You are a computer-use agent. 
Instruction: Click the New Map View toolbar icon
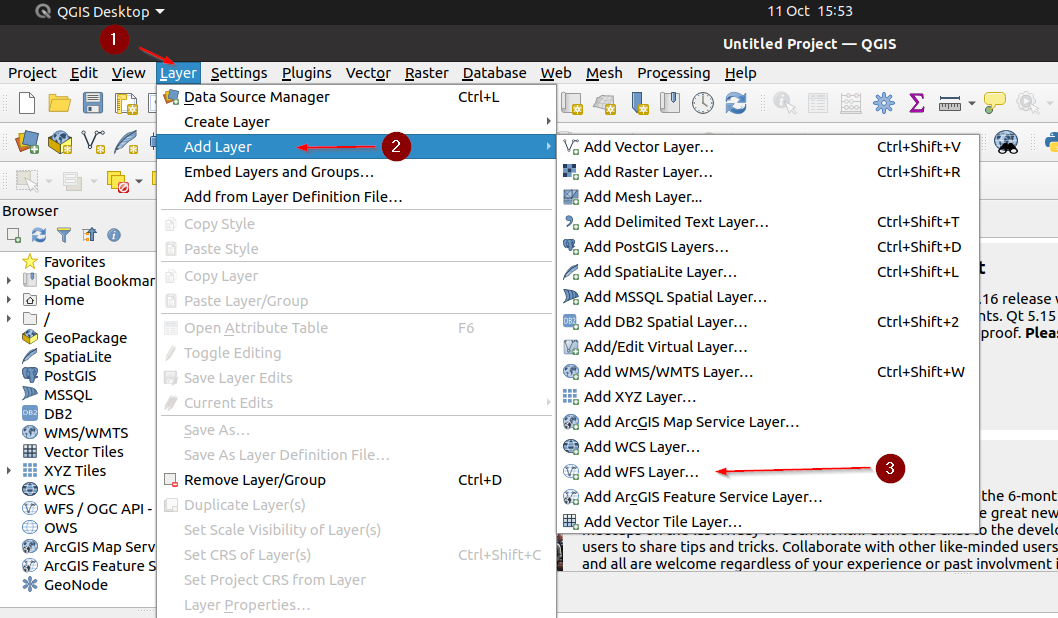pos(571,103)
